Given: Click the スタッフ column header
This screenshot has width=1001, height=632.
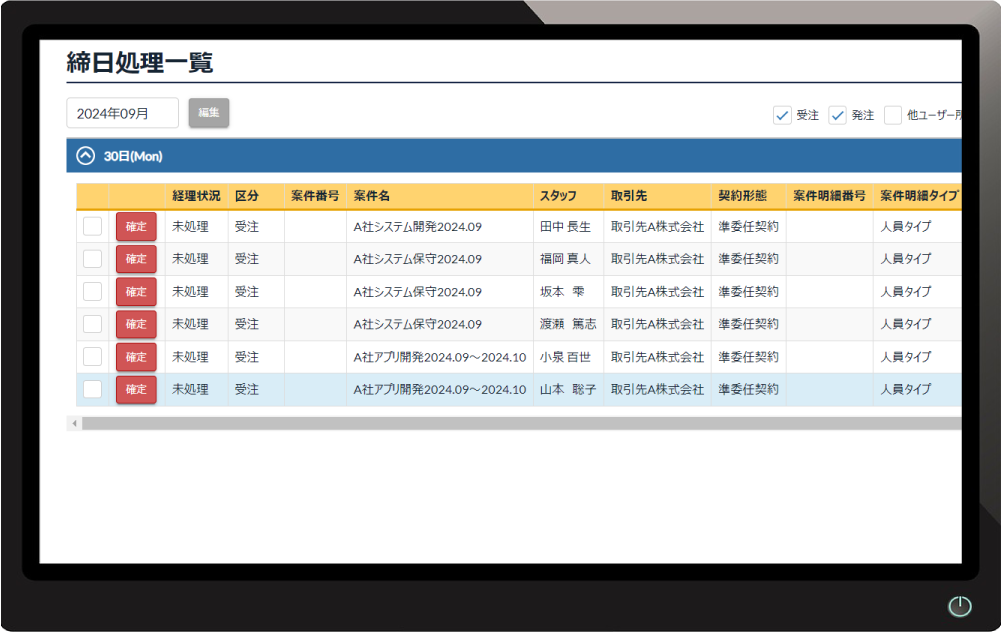Looking at the screenshot, I should [x=558, y=196].
